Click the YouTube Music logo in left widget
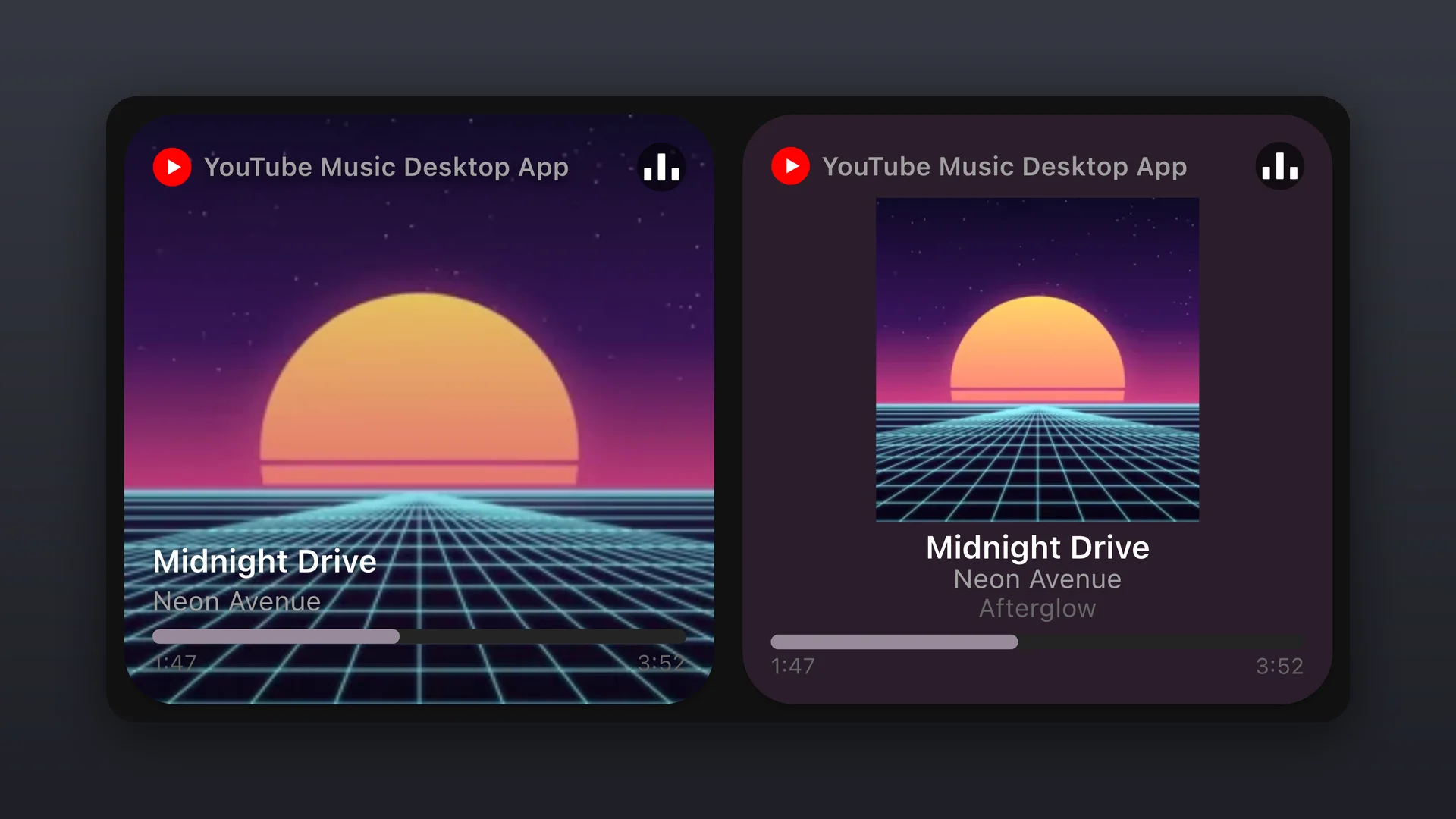The width and height of the screenshot is (1456, 819). (172, 167)
